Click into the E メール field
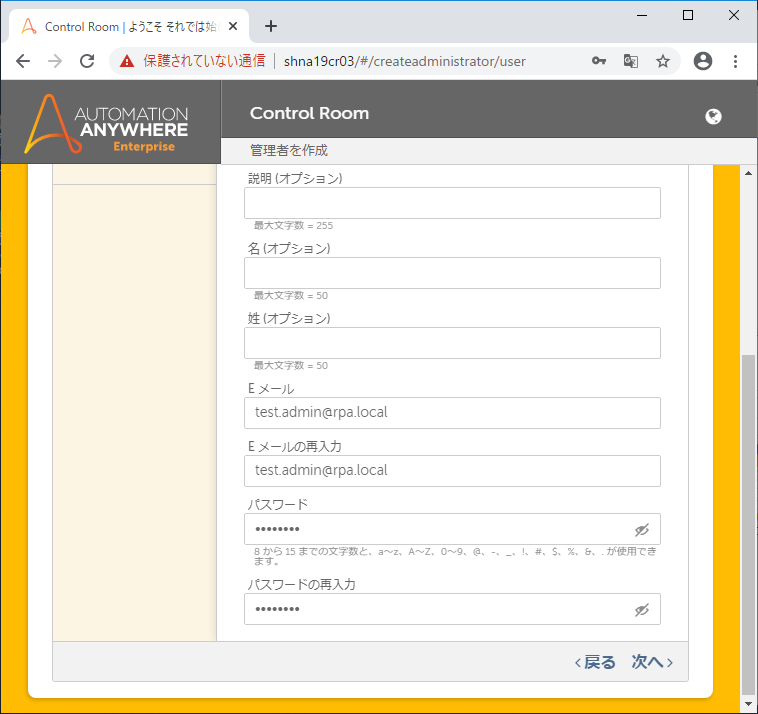This screenshot has width=758, height=714. (x=452, y=413)
